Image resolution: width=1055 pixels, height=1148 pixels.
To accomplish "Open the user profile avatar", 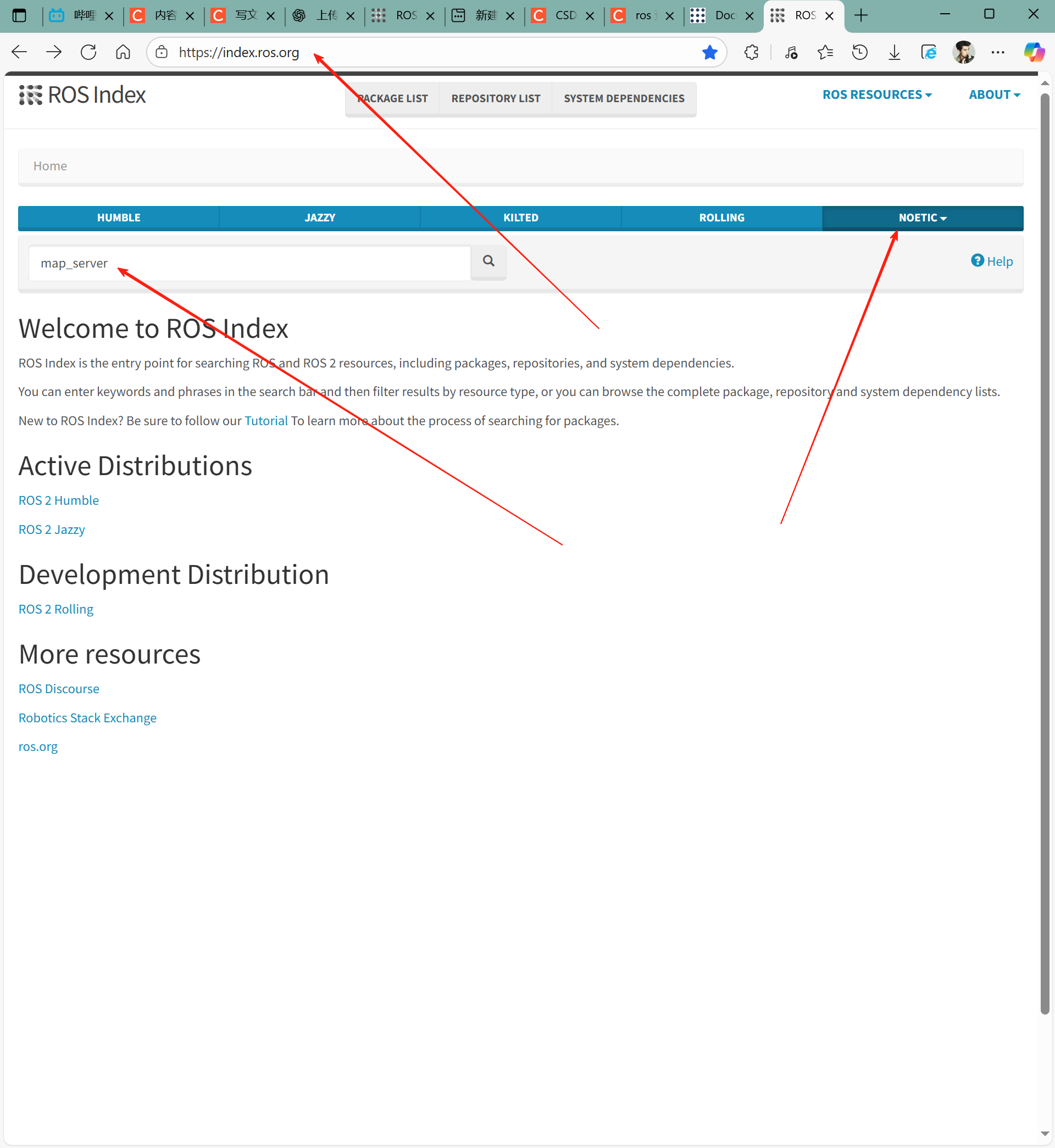I will [964, 53].
